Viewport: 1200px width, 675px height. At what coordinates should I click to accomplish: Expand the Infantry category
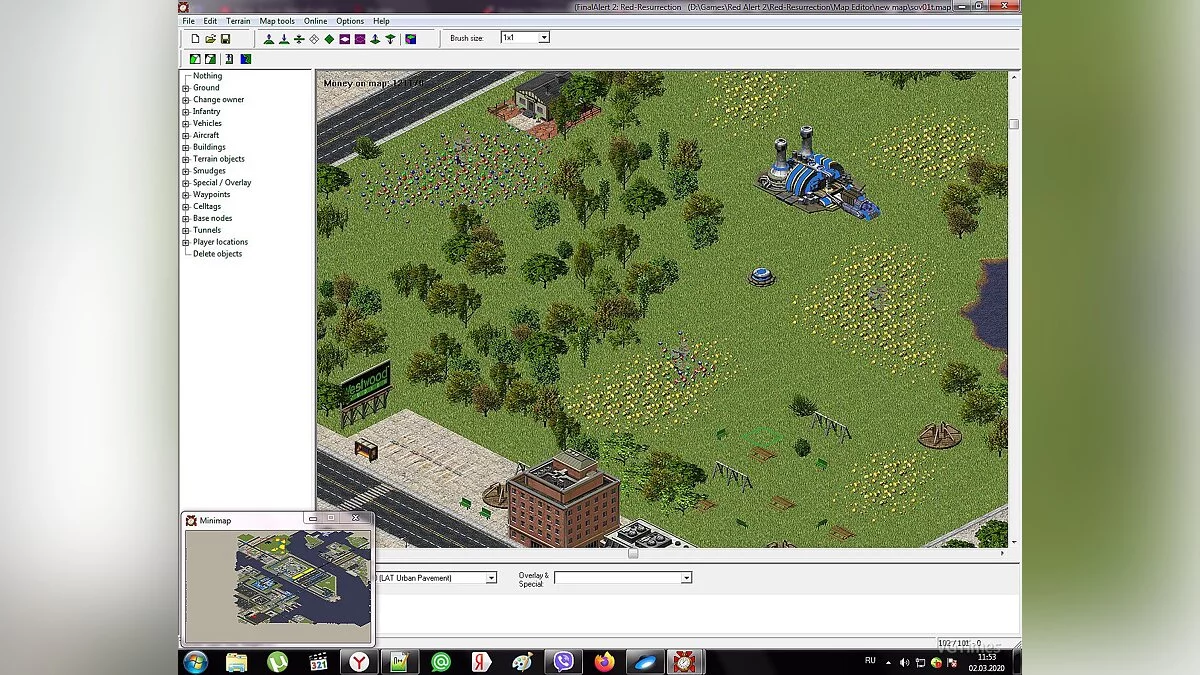186,111
